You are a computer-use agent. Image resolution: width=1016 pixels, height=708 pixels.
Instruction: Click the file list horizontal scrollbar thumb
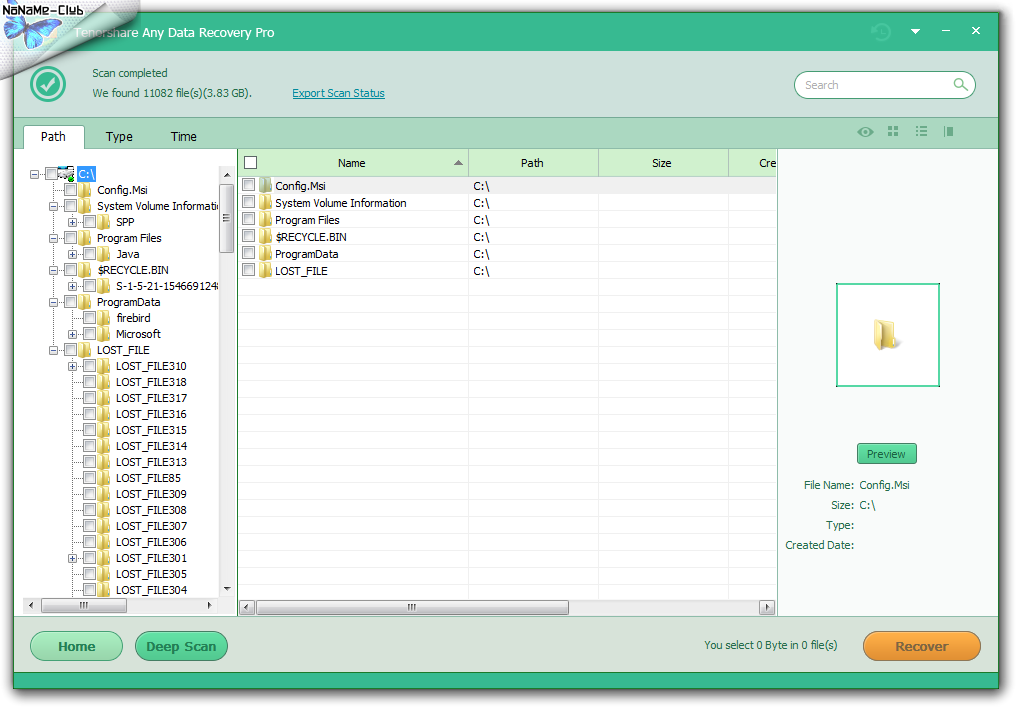coord(410,607)
